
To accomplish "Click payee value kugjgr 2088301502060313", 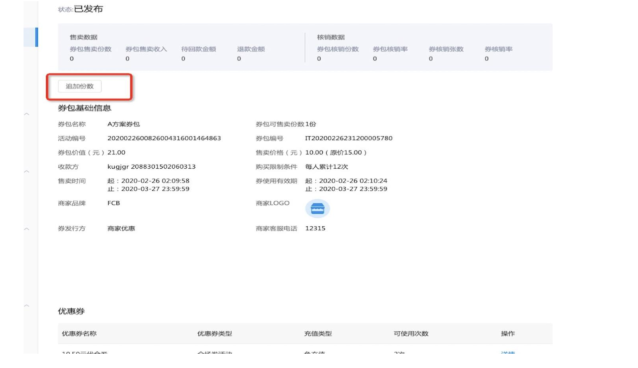I will tap(151, 166).
